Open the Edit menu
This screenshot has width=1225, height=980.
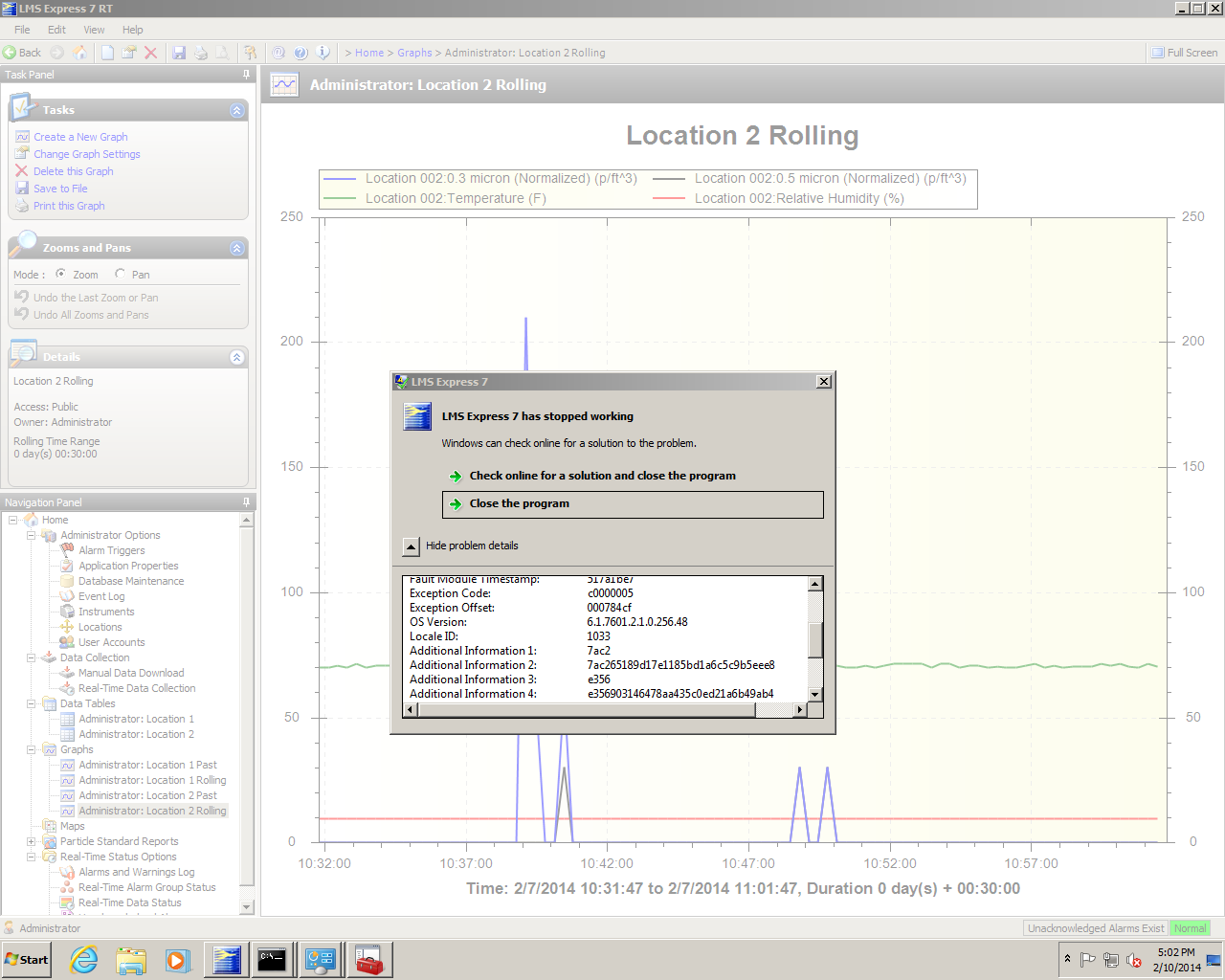pyautogui.click(x=57, y=30)
